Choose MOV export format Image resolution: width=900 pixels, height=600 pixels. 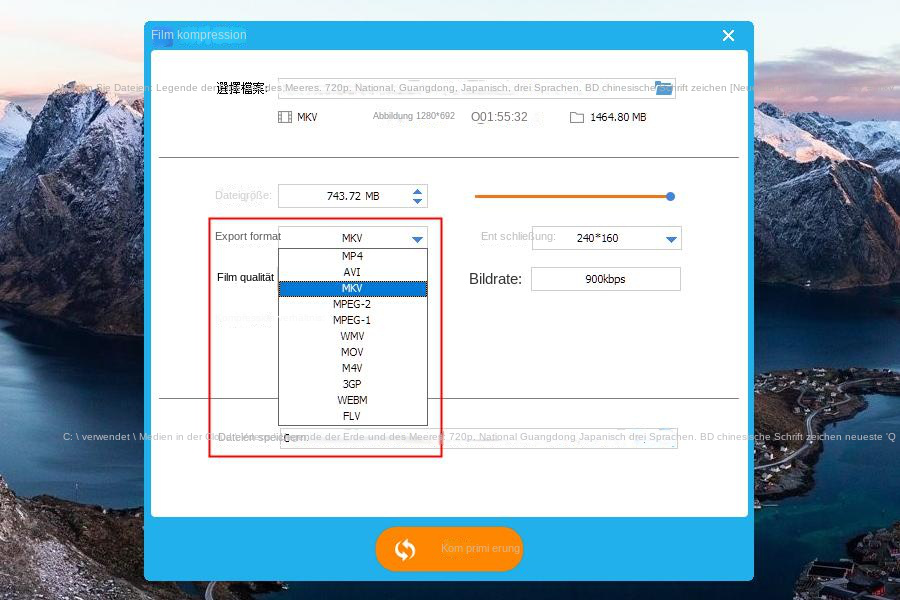[x=352, y=352]
